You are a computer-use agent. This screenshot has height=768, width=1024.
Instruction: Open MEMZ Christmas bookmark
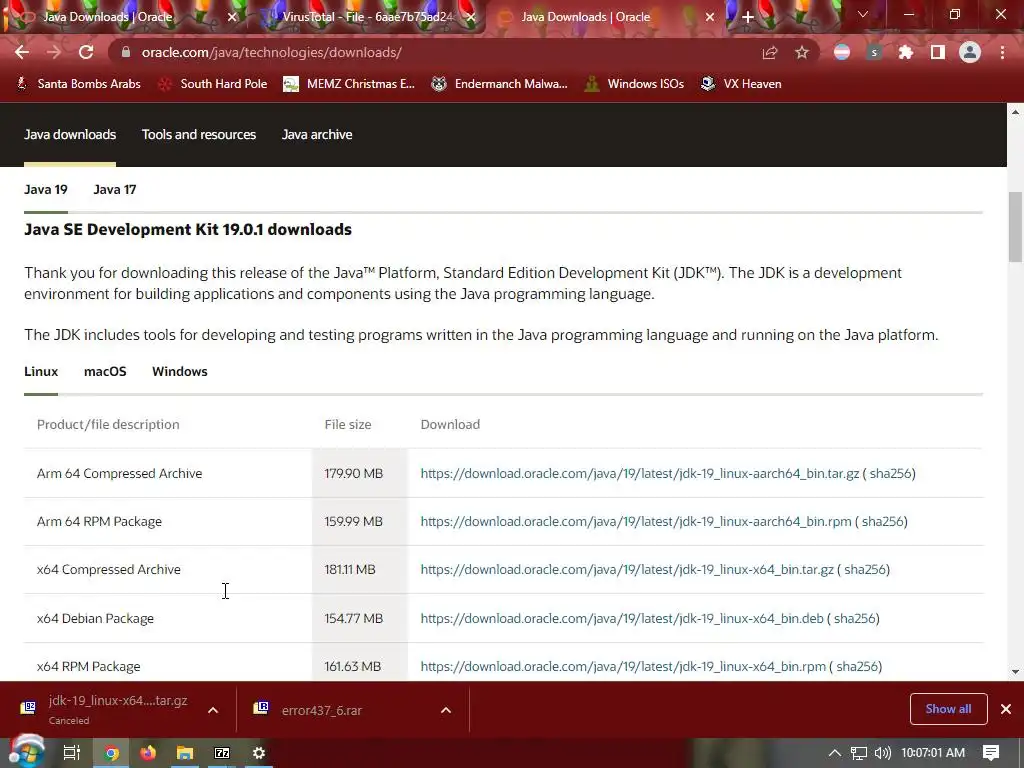pyautogui.click(x=349, y=84)
